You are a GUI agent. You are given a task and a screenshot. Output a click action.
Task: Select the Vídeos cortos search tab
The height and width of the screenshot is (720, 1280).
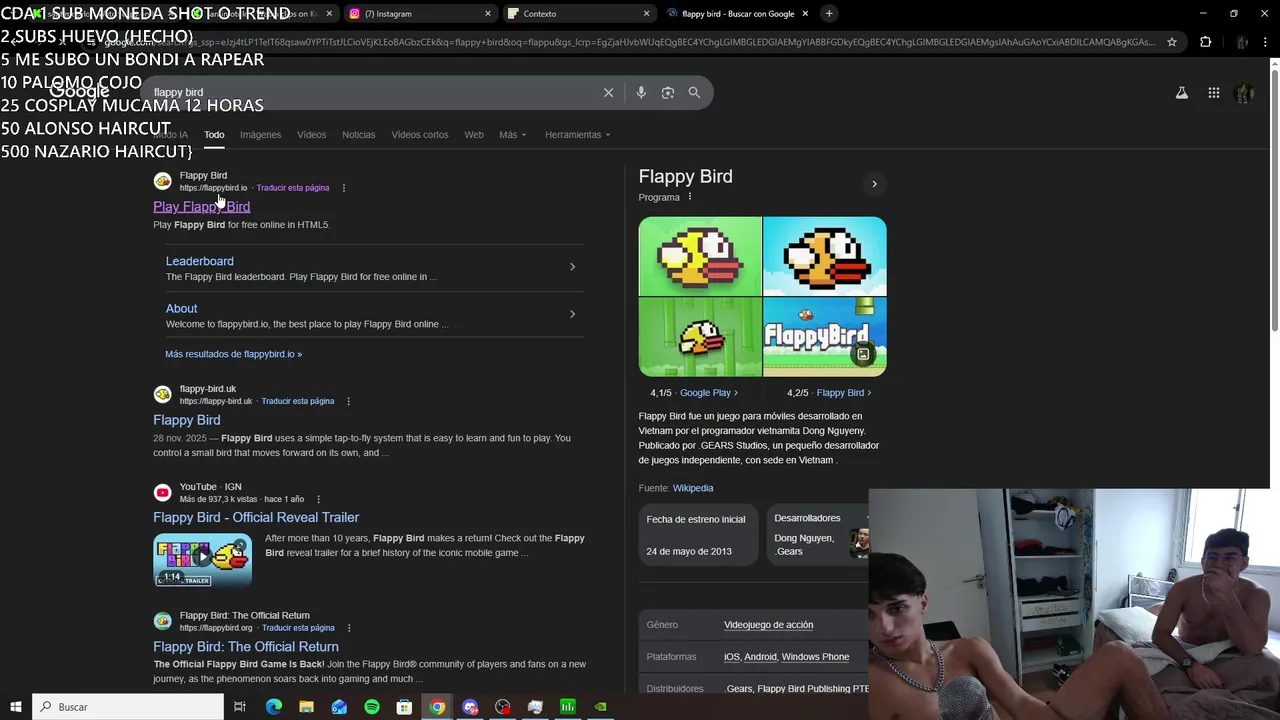[420, 134]
